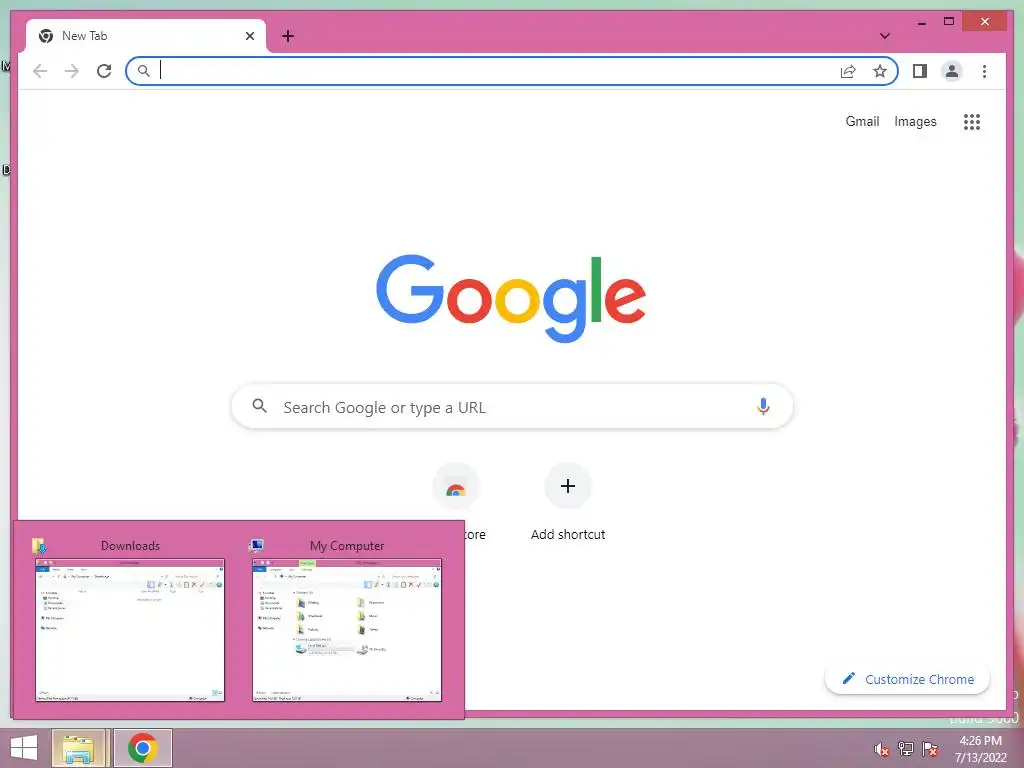Open the Images link
Viewport: 1024px width, 768px height.
coord(915,121)
